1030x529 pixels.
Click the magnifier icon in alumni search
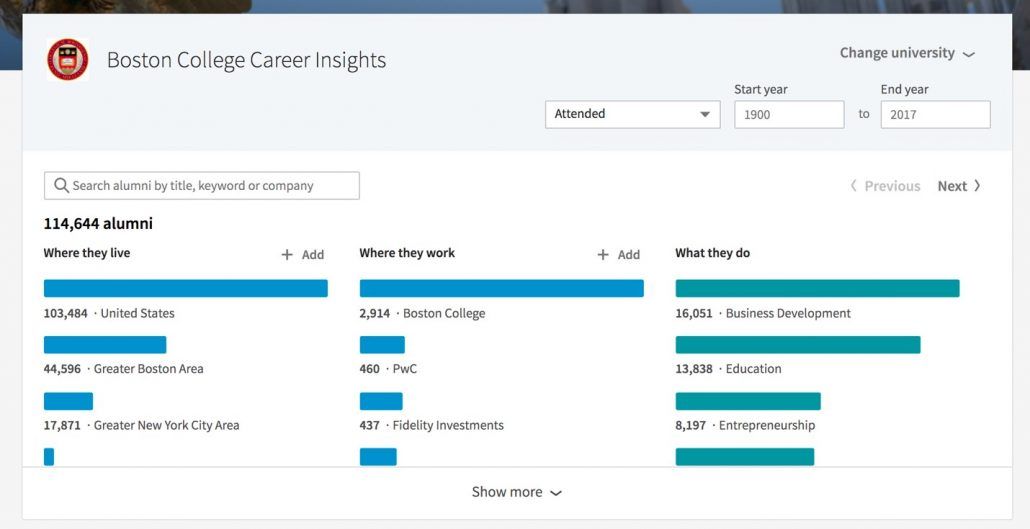[62, 185]
